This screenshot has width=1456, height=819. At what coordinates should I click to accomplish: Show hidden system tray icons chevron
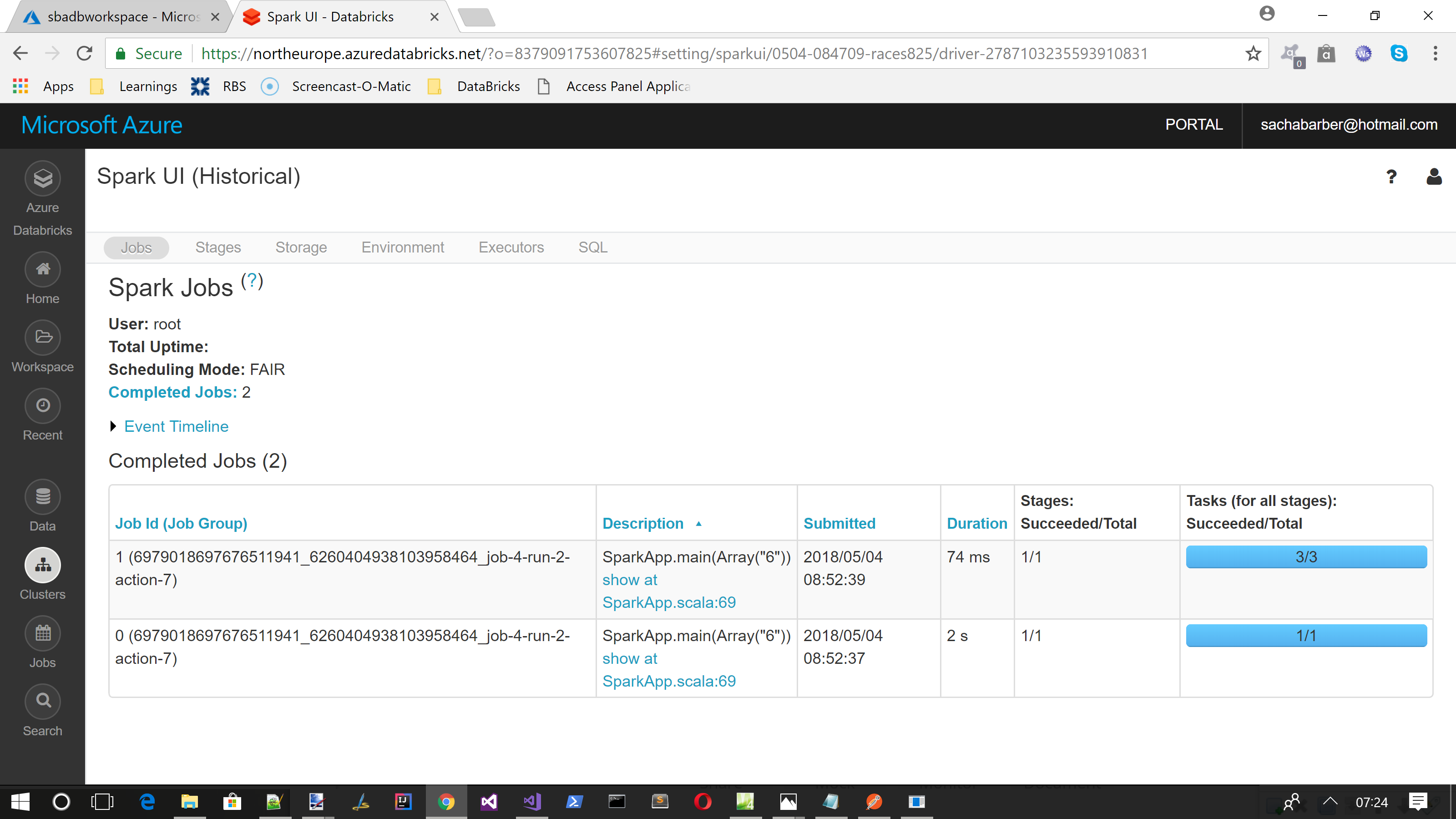[1330, 801]
